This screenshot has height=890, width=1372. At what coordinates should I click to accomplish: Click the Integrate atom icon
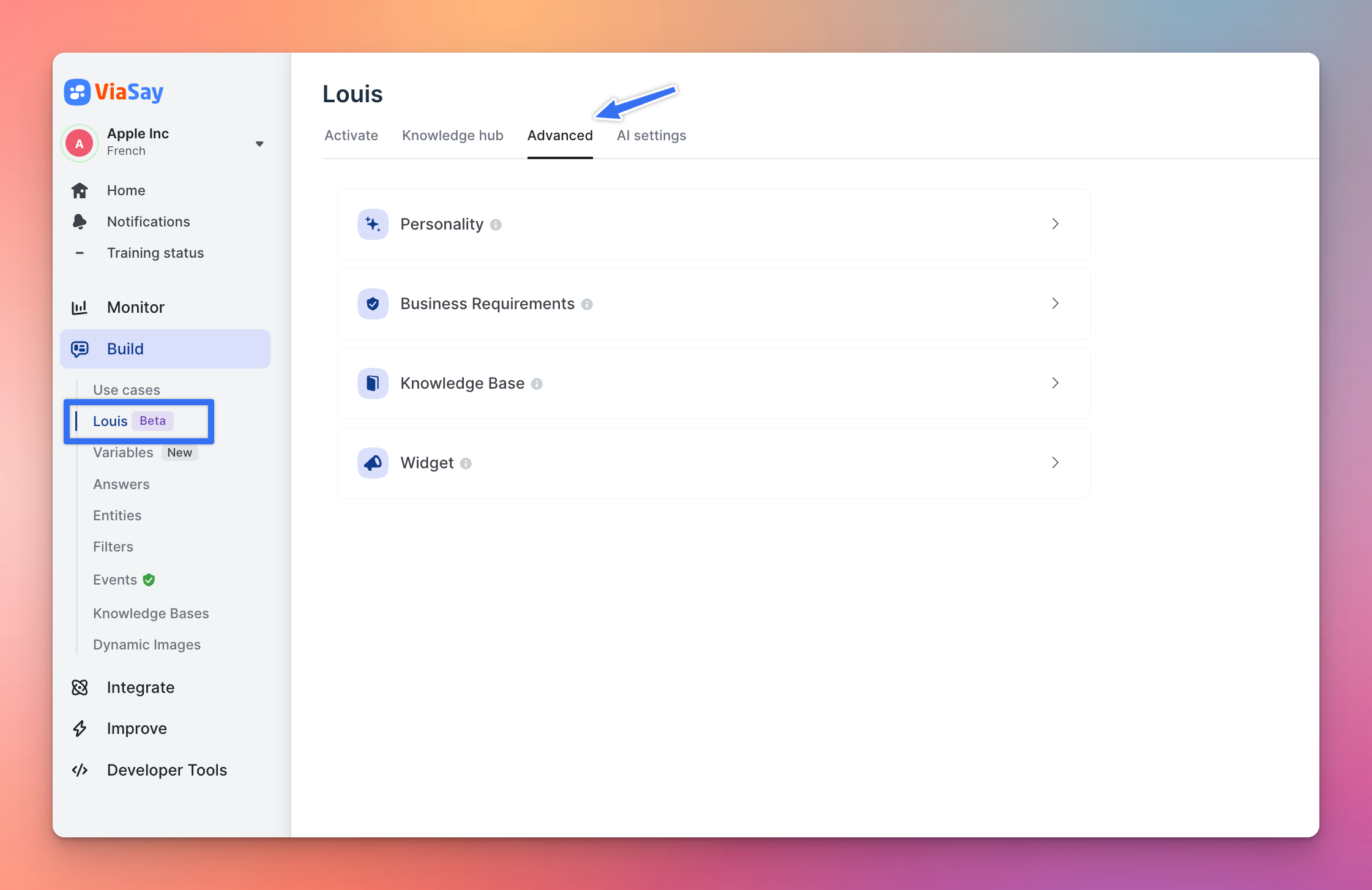[80, 687]
